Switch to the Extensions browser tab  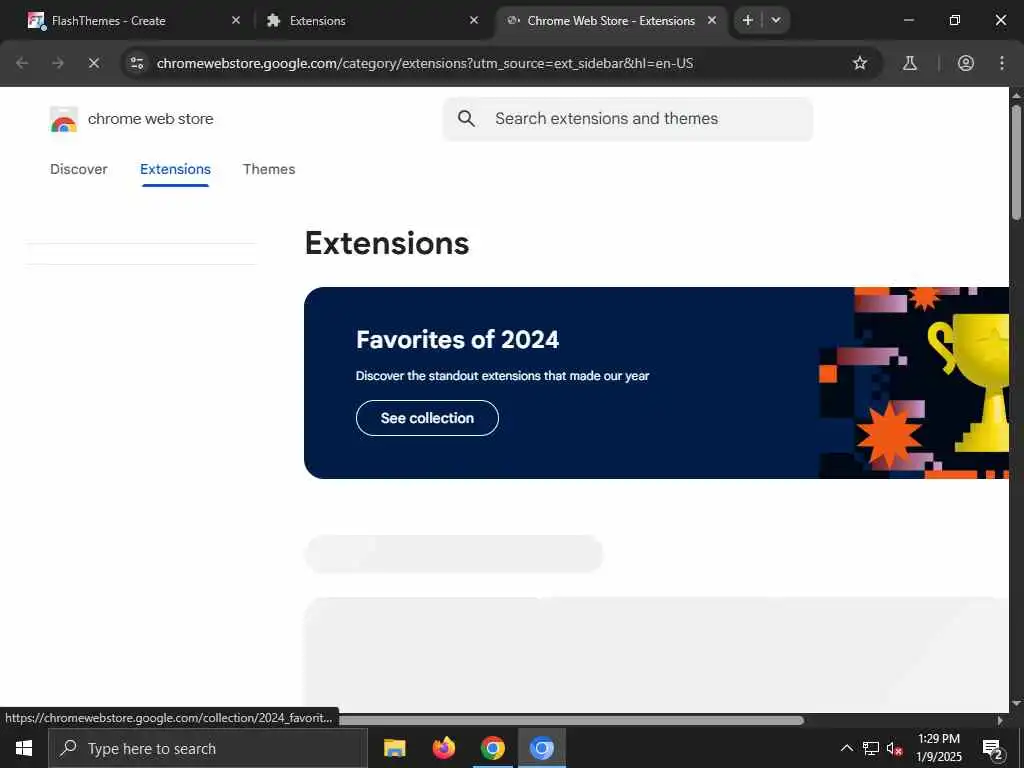tap(372, 21)
